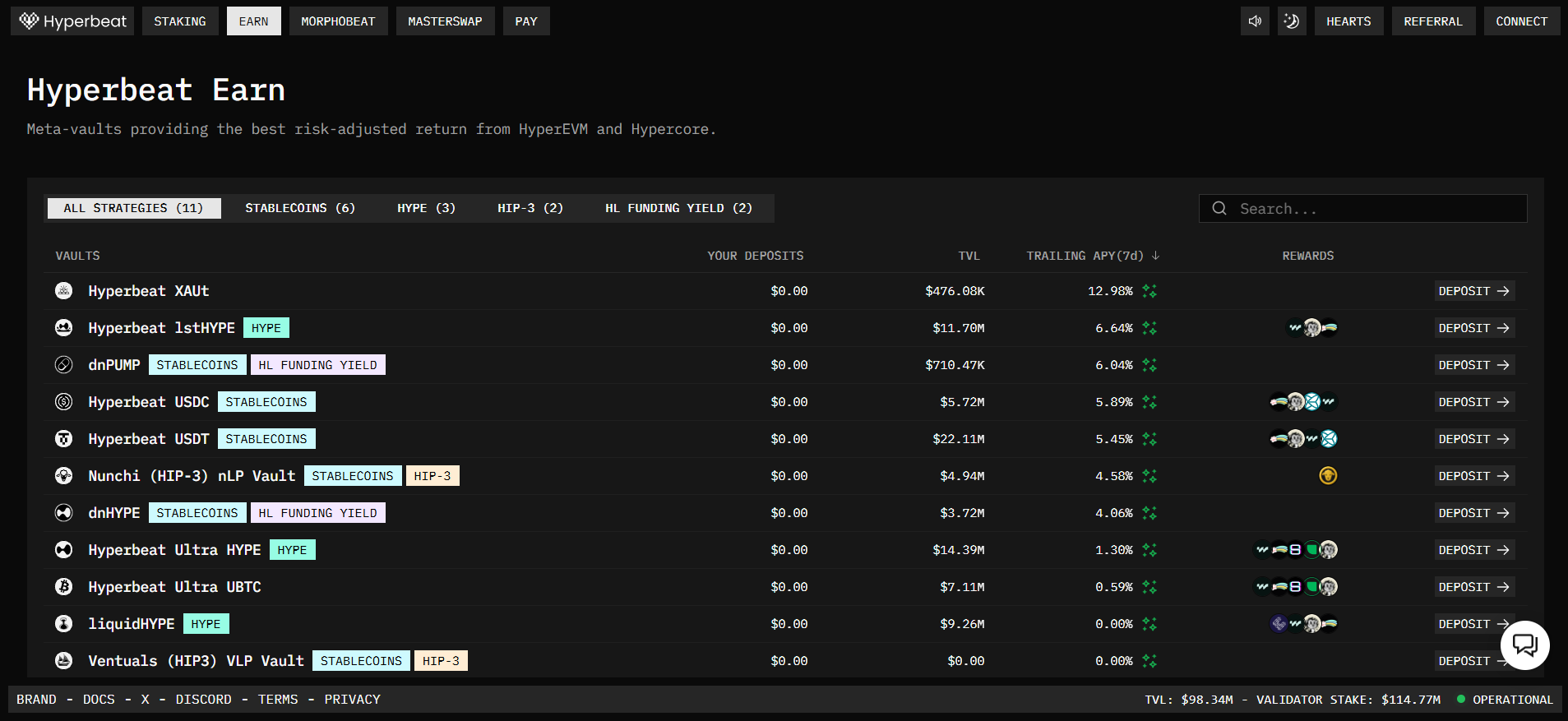
Task: Deposit into Hyperbeat XAUt
Action: (1474, 291)
